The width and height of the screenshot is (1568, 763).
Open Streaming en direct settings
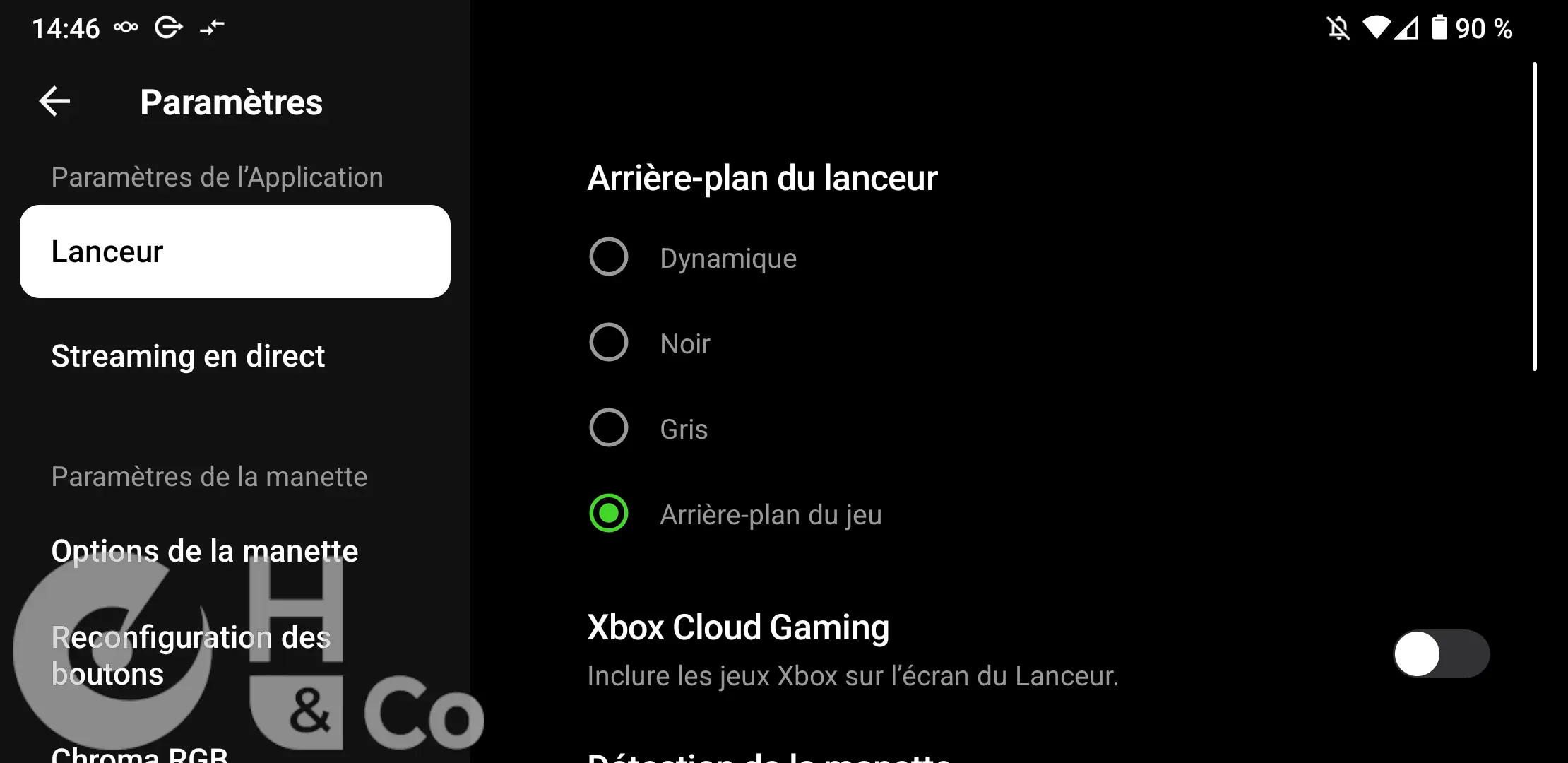(x=188, y=356)
